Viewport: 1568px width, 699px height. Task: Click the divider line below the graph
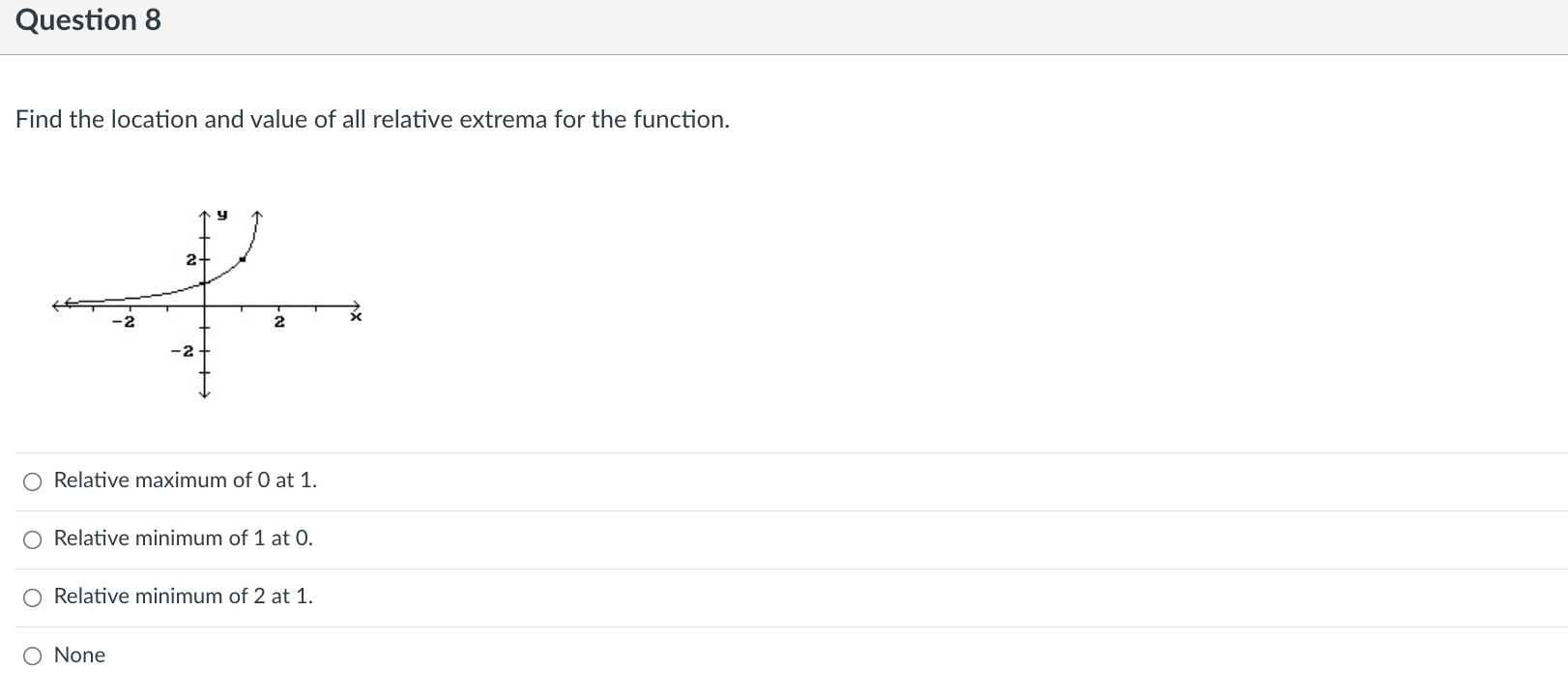pyautogui.click(x=783, y=451)
